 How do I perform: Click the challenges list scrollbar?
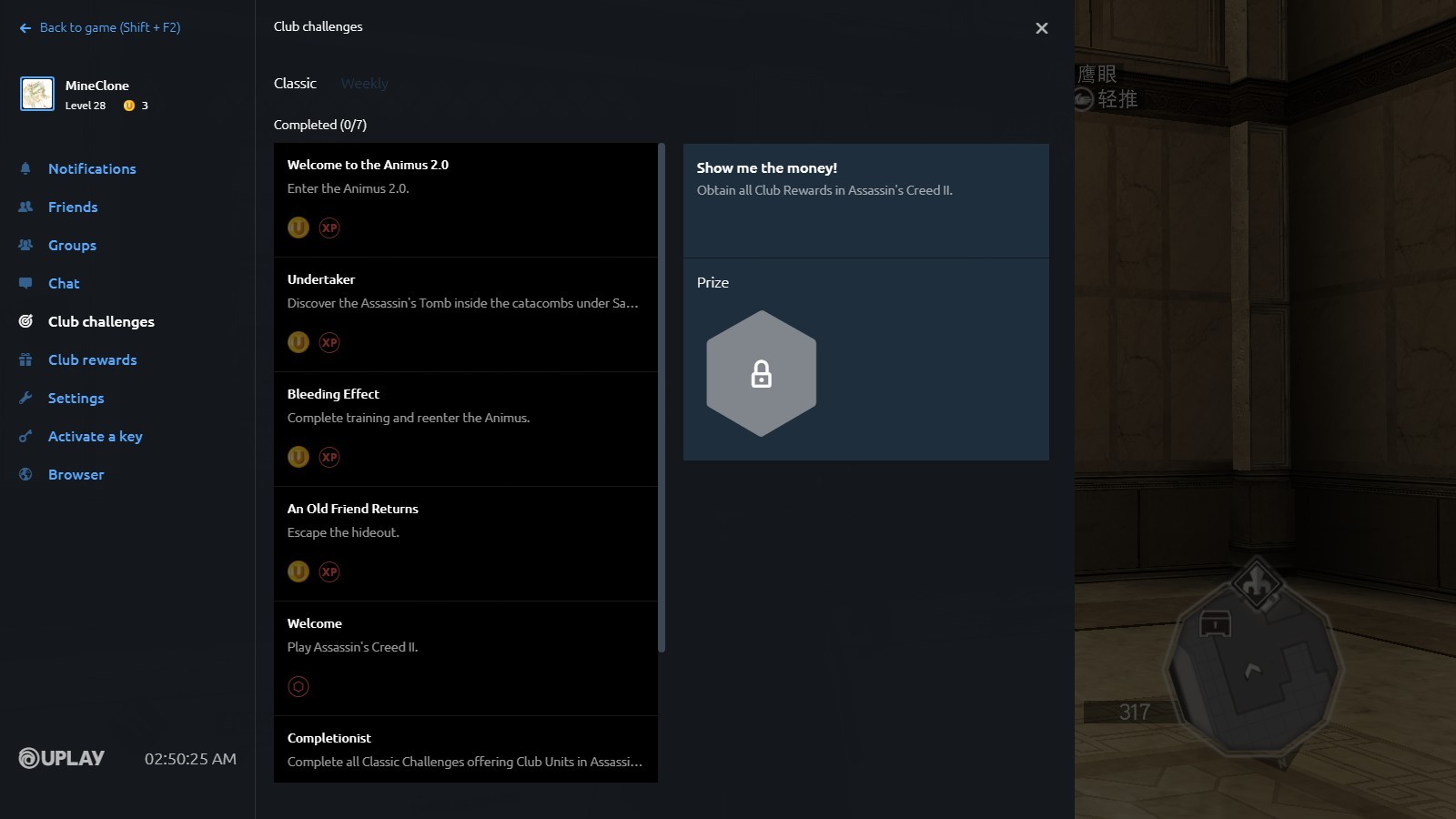pyautogui.click(x=662, y=398)
